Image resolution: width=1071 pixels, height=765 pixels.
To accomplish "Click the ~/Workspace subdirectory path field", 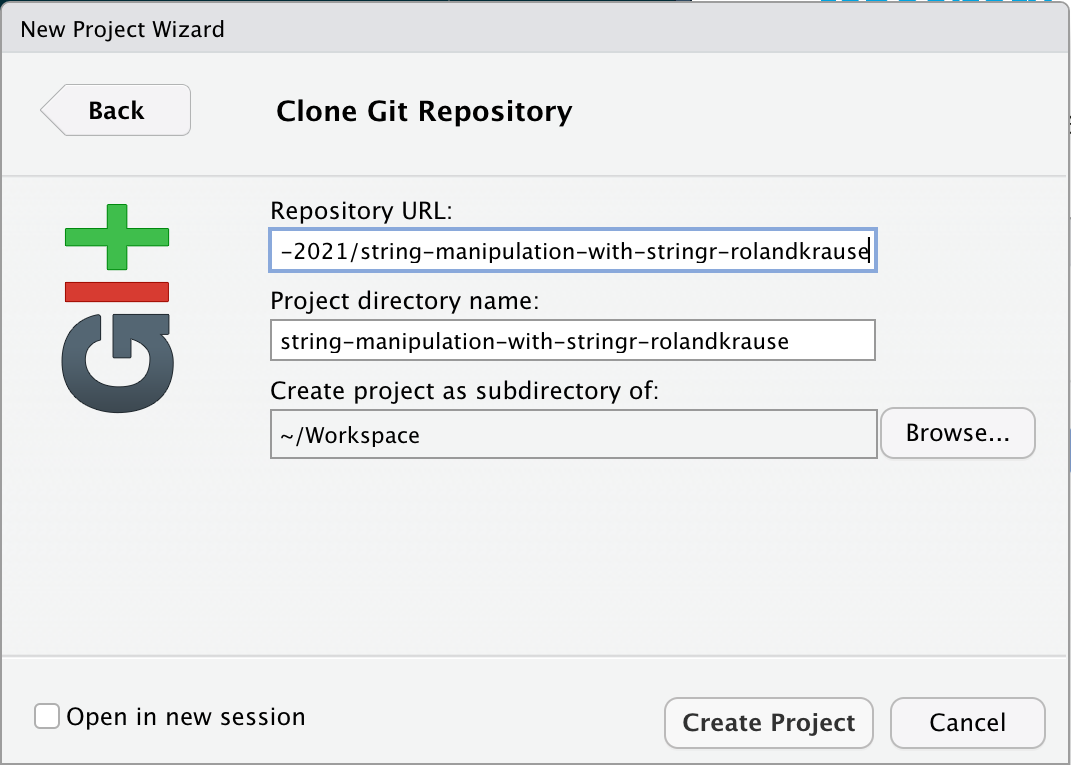I will pos(572,435).
